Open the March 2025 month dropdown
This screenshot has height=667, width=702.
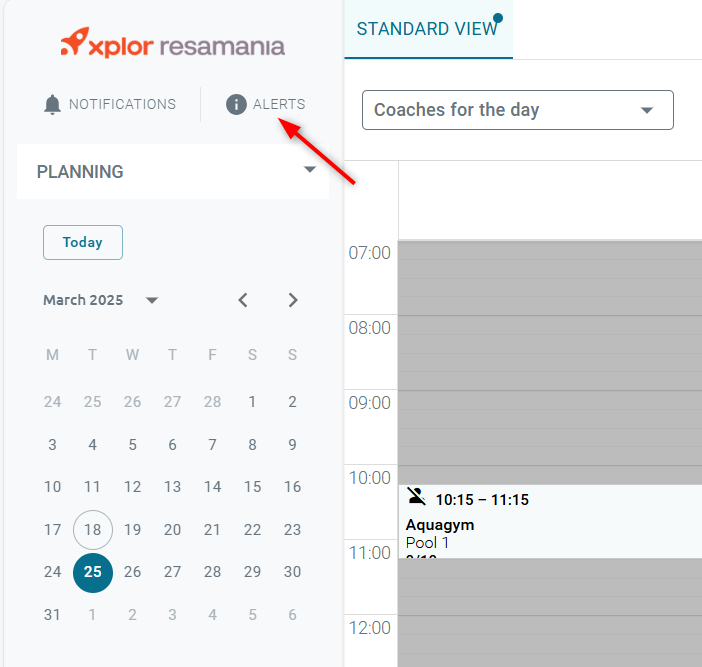(152, 300)
